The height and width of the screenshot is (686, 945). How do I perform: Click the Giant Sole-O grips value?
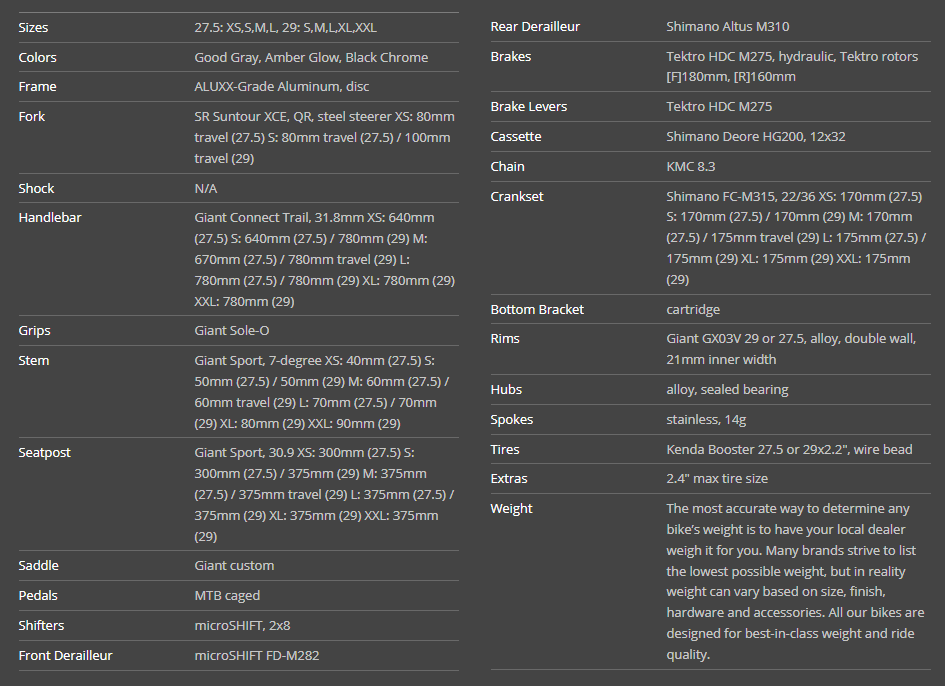click(x=231, y=330)
